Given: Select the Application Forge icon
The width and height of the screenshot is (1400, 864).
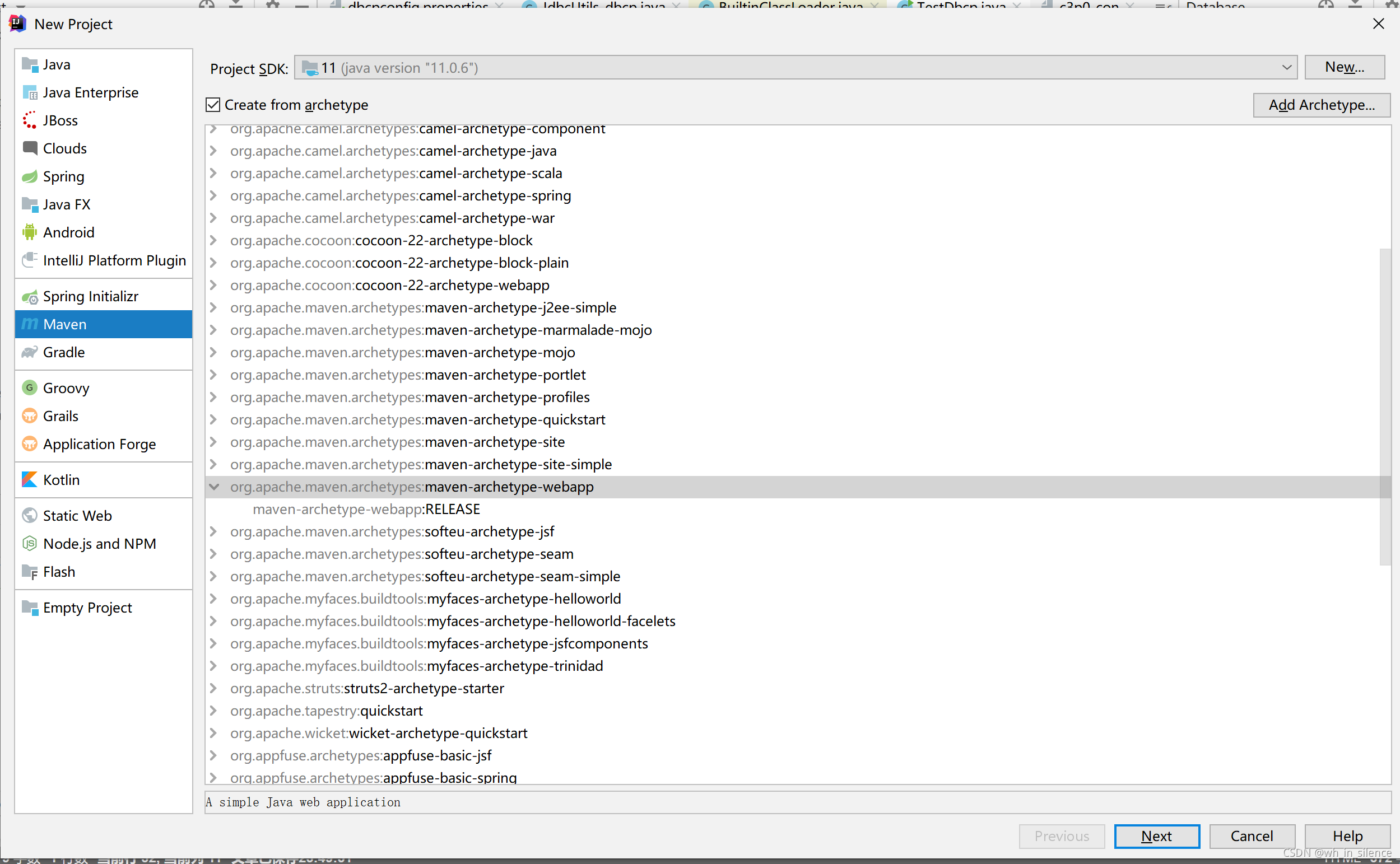Looking at the screenshot, I should tap(29, 444).
